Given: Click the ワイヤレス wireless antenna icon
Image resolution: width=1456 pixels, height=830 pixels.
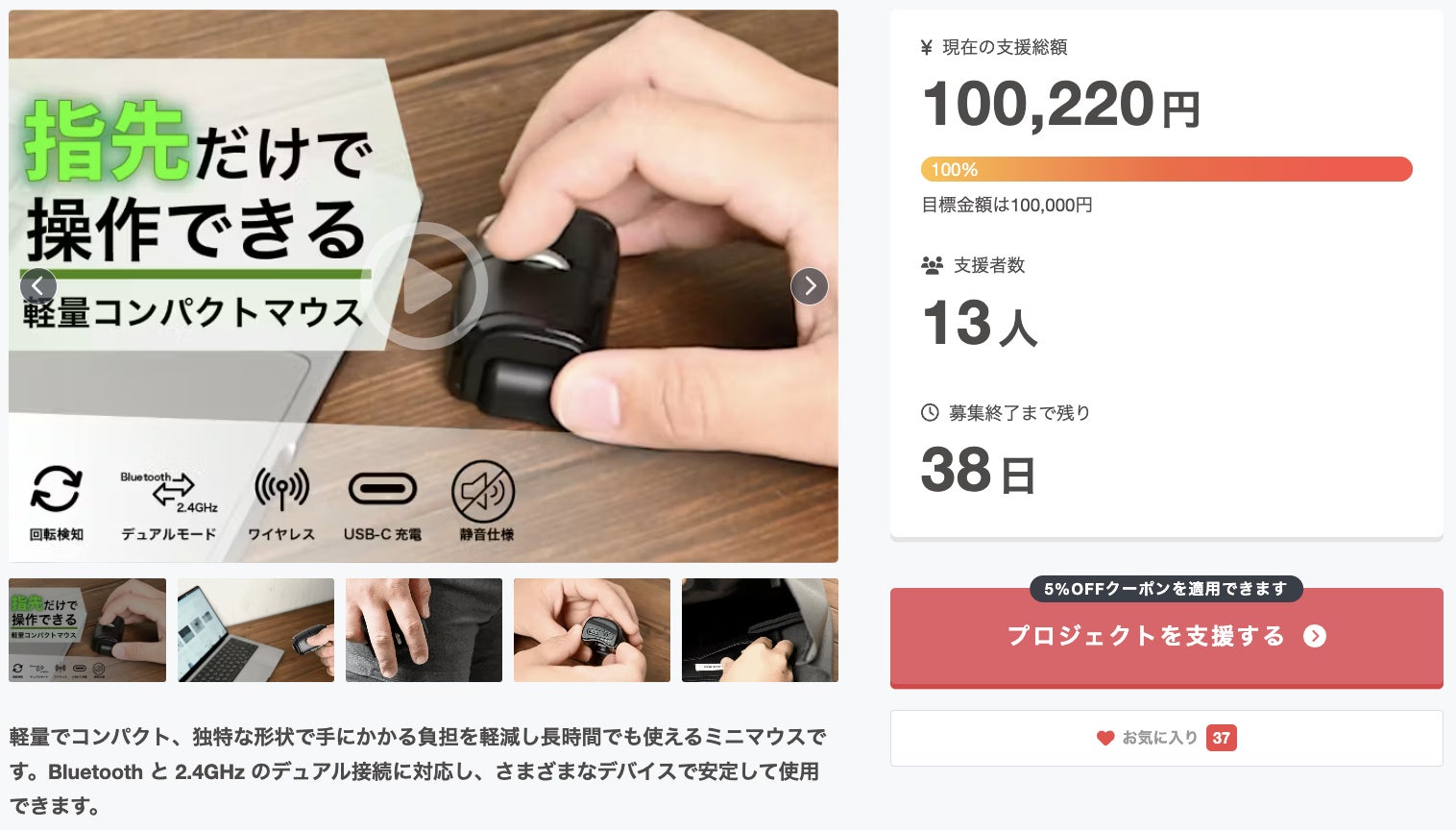Looking at the screenshot, I should pyautogui.click(x=281, y=489).
